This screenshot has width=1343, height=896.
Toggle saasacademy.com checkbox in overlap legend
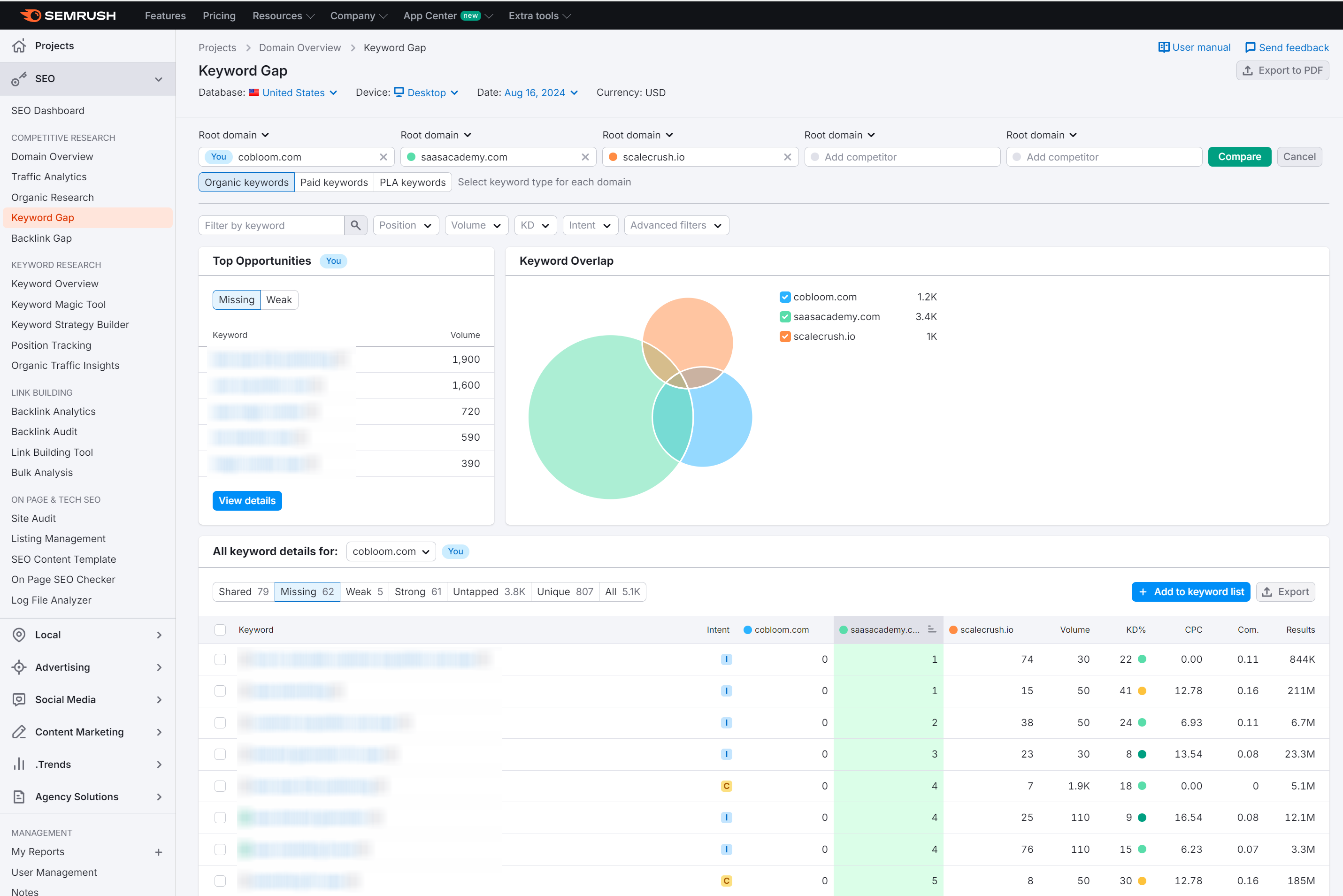[x=785, y=316]
